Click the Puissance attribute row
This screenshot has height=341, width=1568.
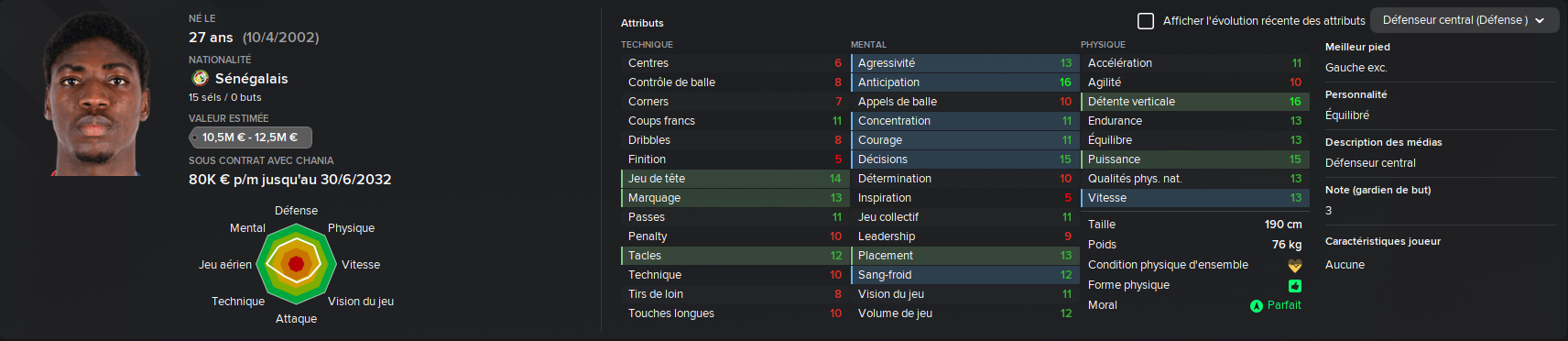tap(1193, 159)
